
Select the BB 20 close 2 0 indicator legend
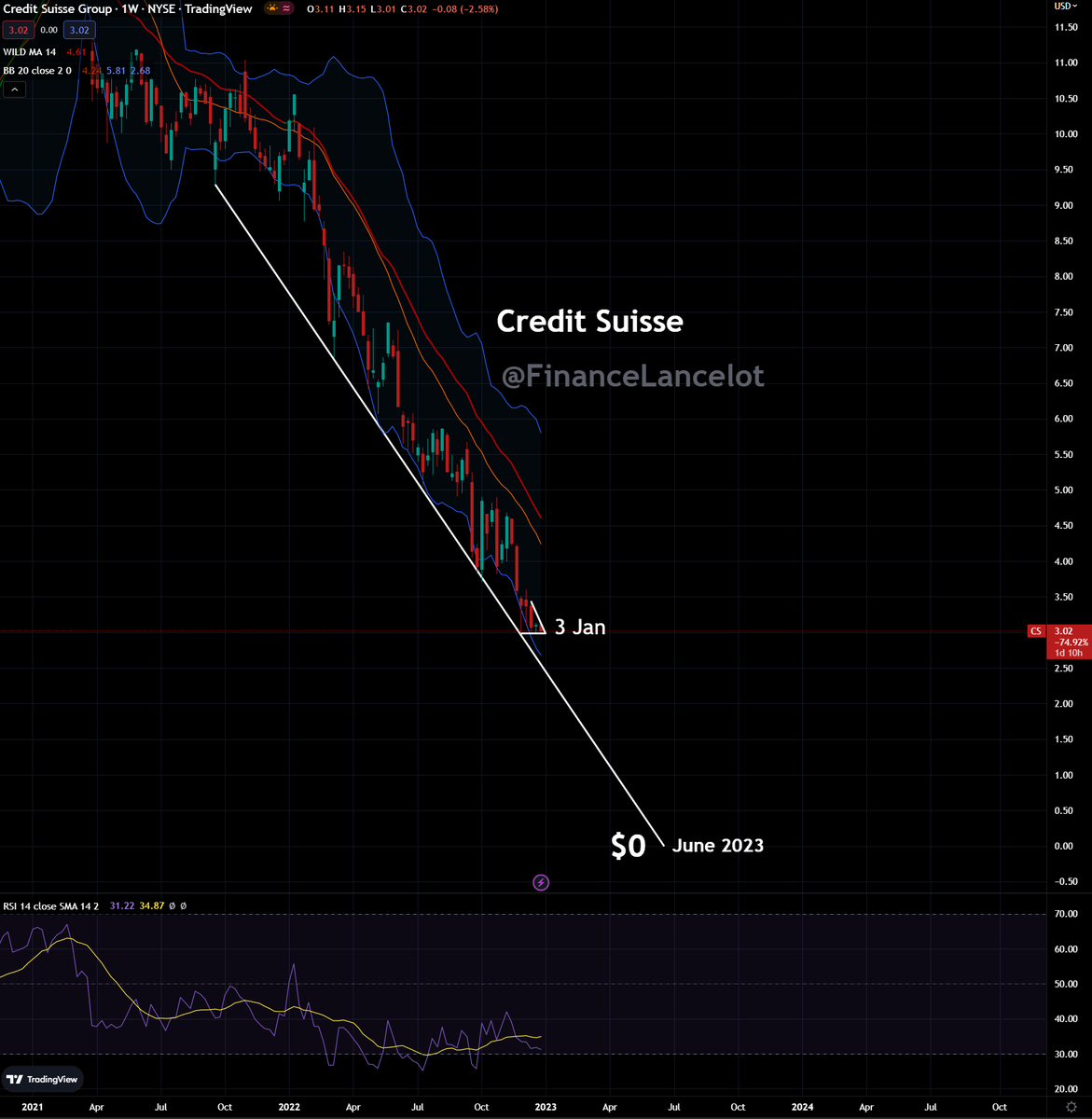point(37,70)
